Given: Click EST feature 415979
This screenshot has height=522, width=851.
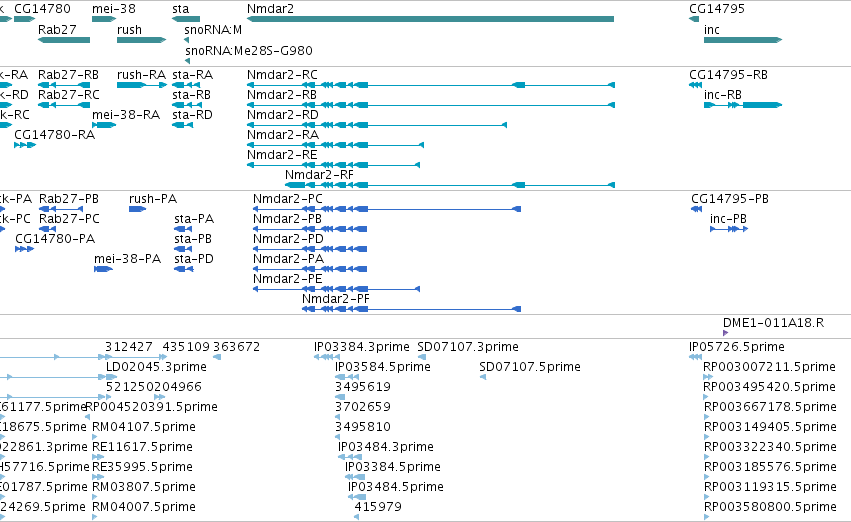Looking at the screenshot, I should (x=357, y=518).
